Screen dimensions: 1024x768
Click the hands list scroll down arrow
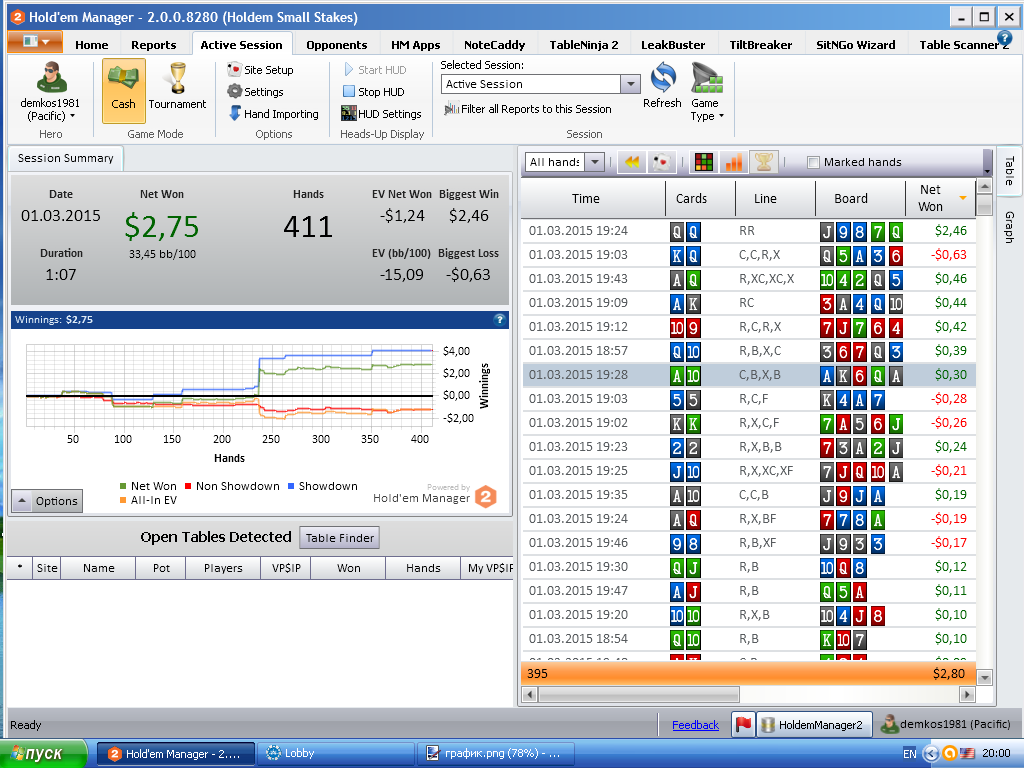point(984,677)
